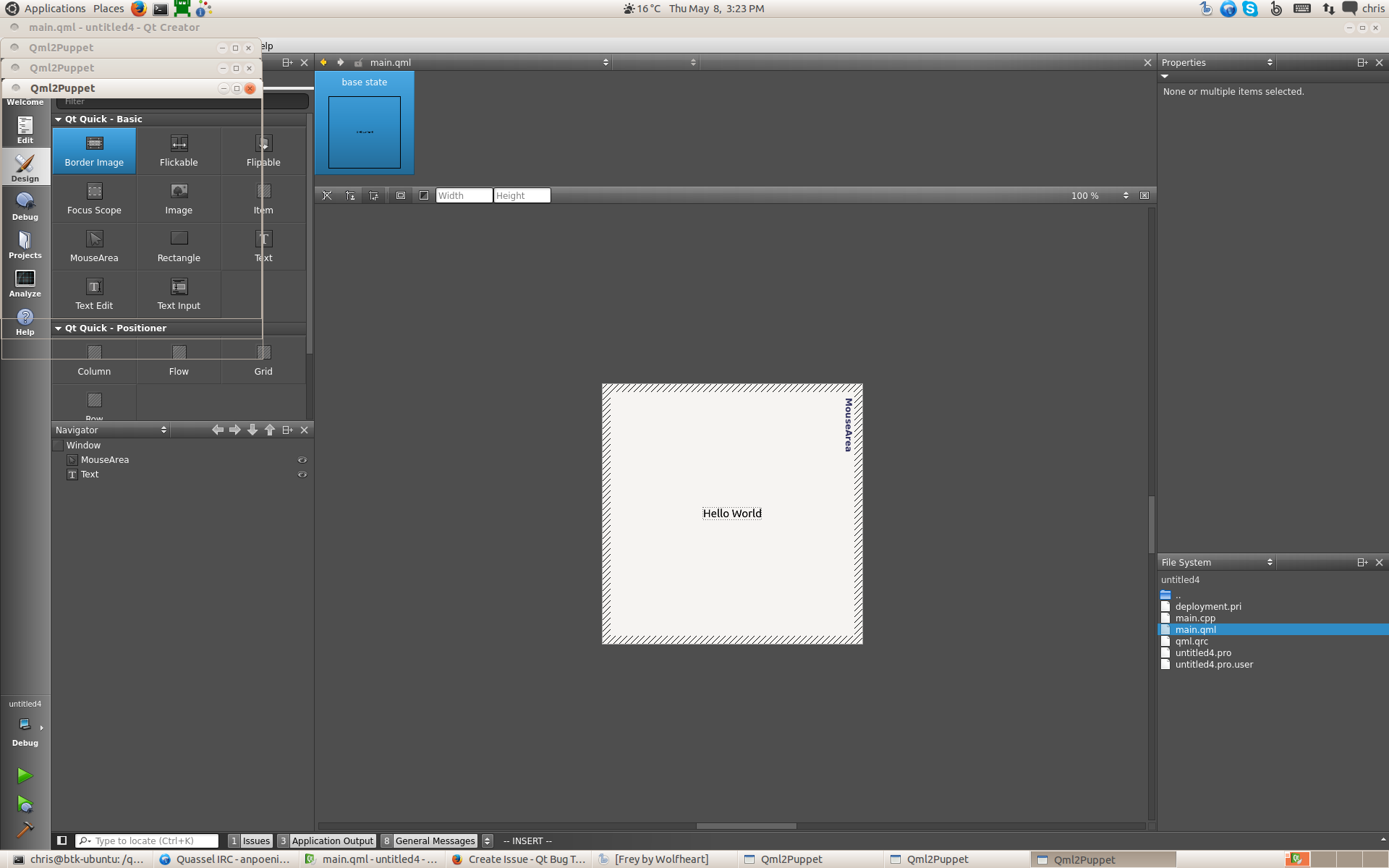The image size is (1389, 868).
Task: Collapse the Qt Quick - Positioner section
Action: coord(59,328)
